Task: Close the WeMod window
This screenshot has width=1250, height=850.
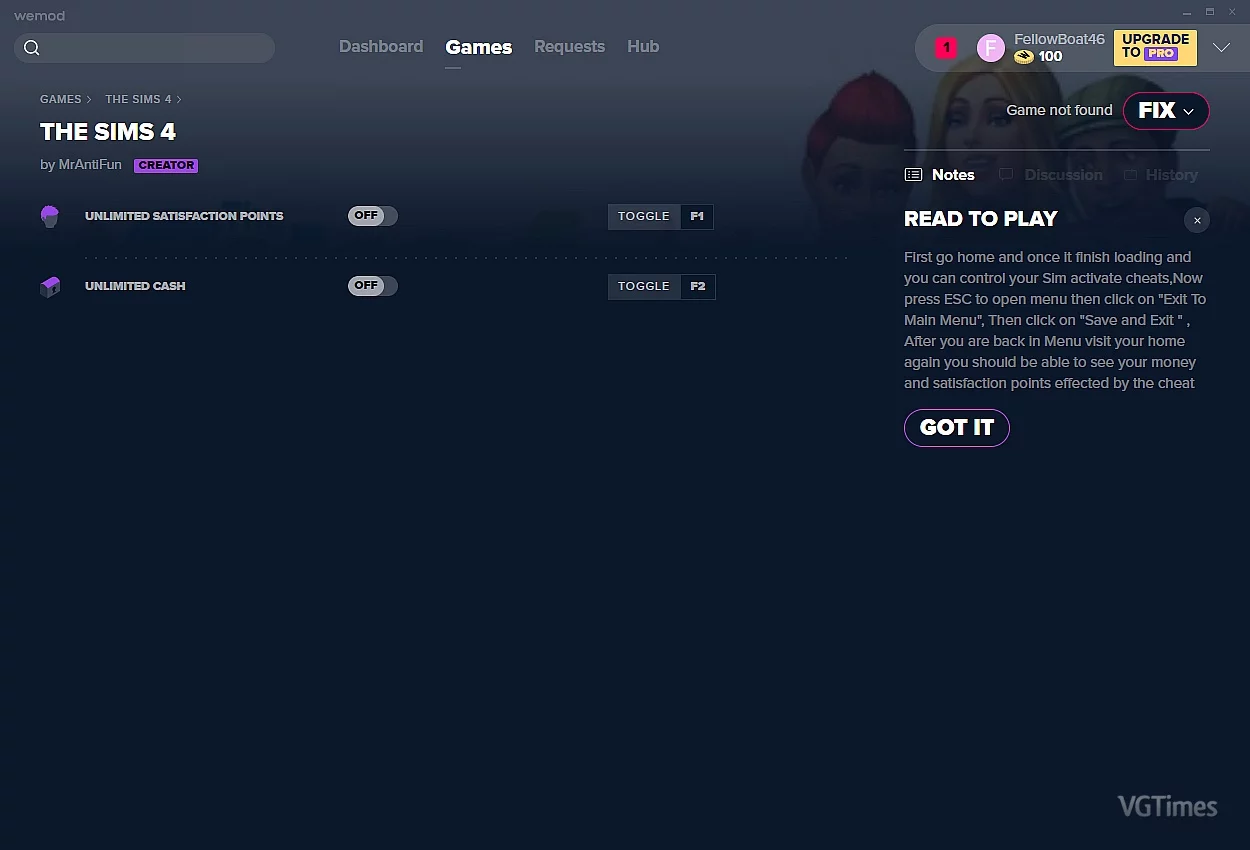Action: 1231,12
